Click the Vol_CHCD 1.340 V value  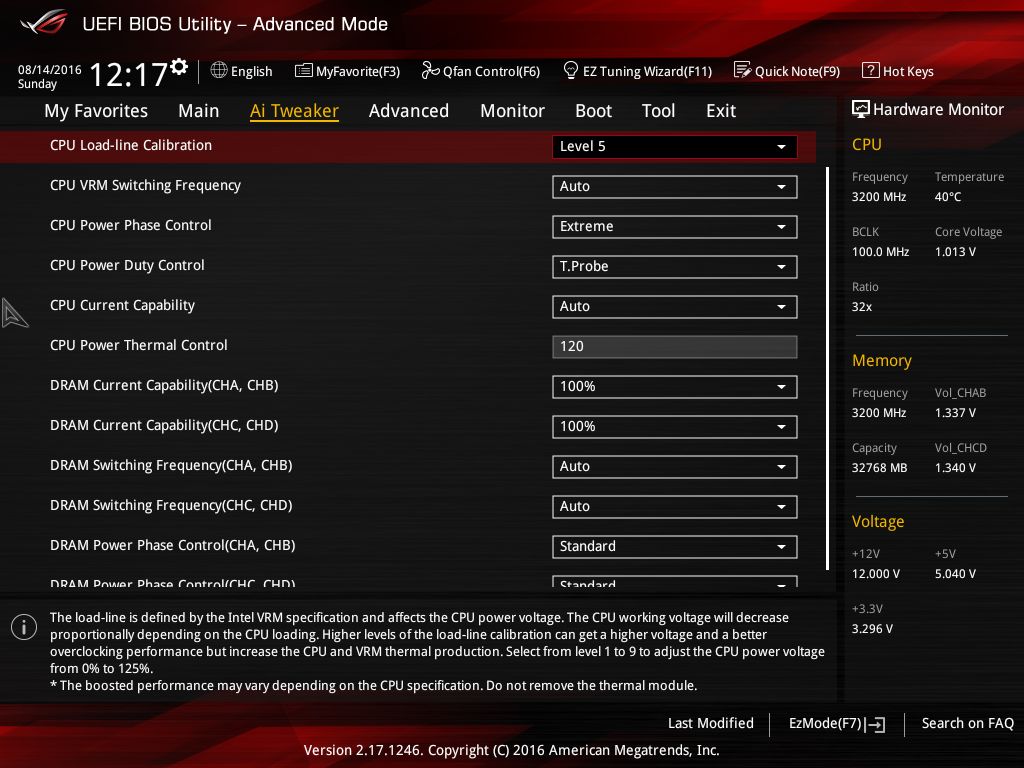(955, 468)
